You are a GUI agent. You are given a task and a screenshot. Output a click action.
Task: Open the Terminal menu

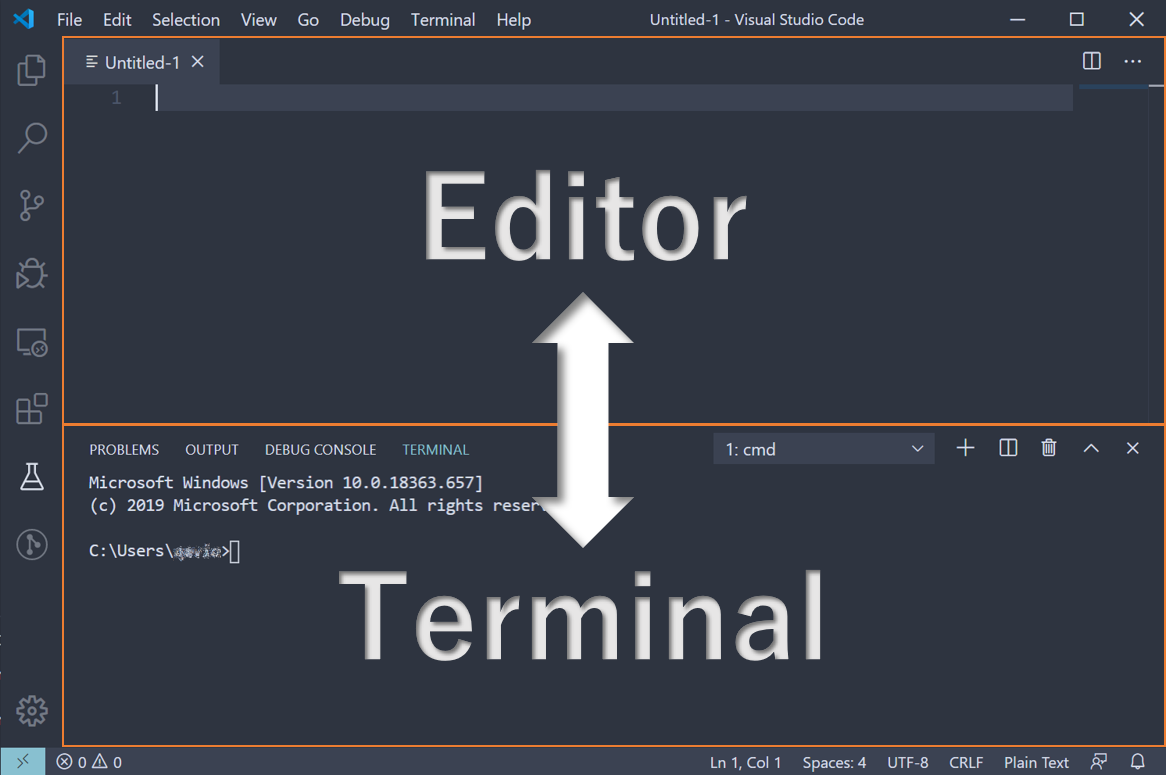(443, 20)
